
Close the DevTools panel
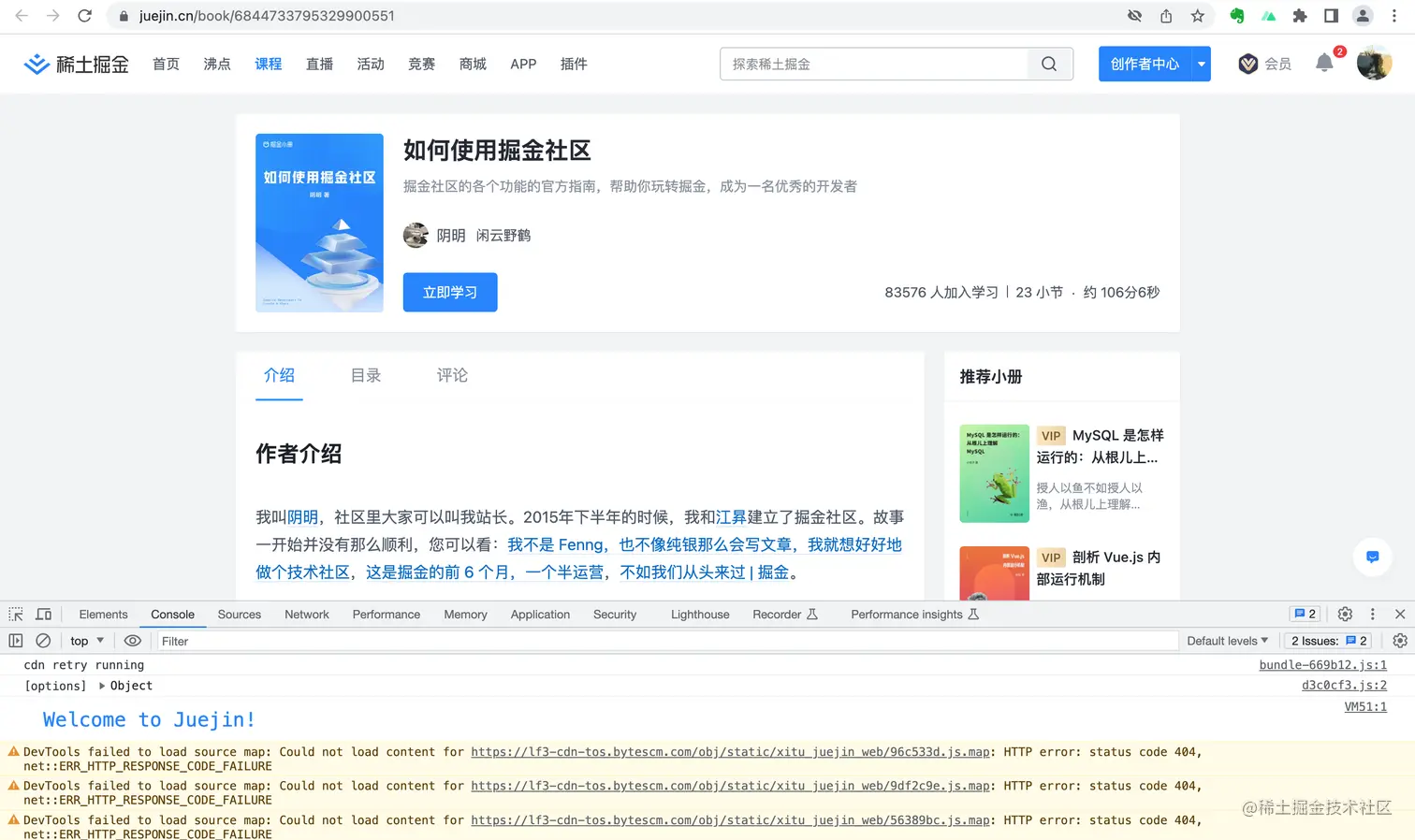tap(1400, 615)
